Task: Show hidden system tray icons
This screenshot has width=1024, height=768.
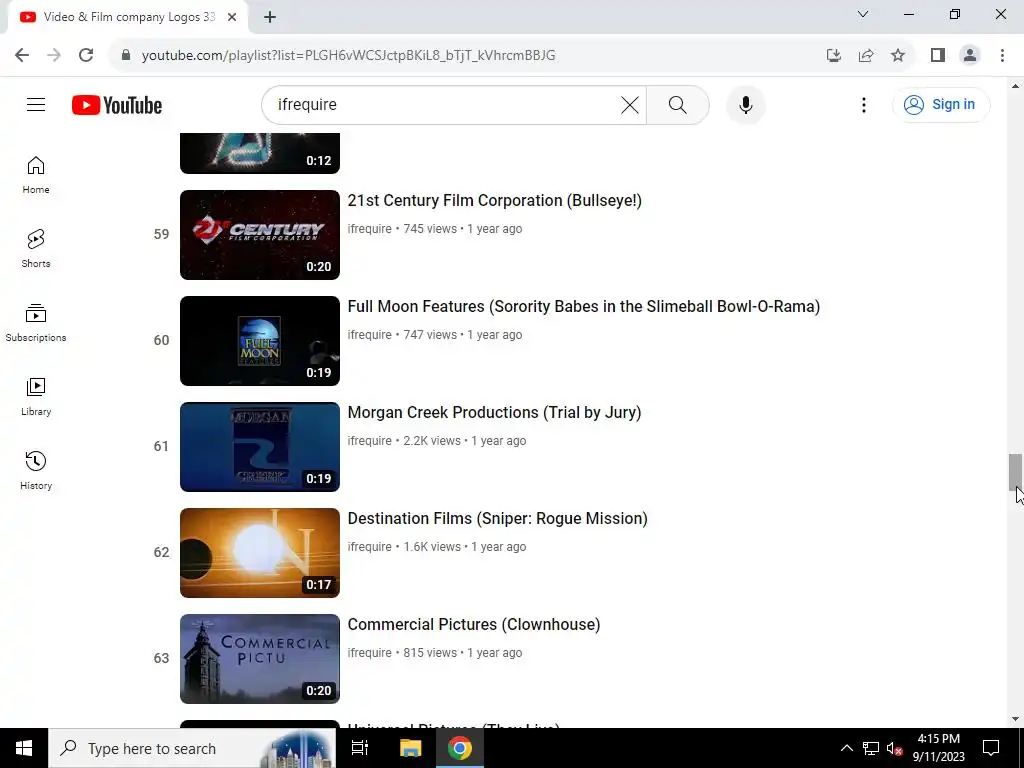Action: 846,748
